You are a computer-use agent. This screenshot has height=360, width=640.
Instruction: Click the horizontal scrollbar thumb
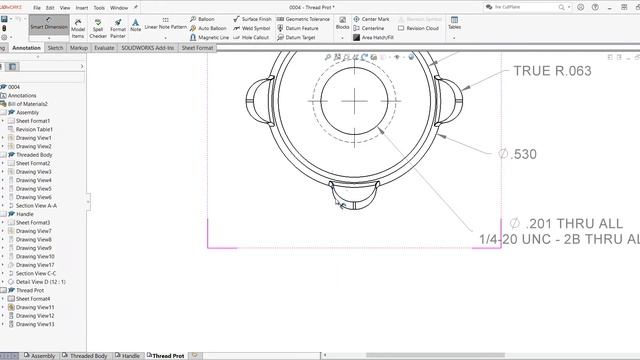435,355
